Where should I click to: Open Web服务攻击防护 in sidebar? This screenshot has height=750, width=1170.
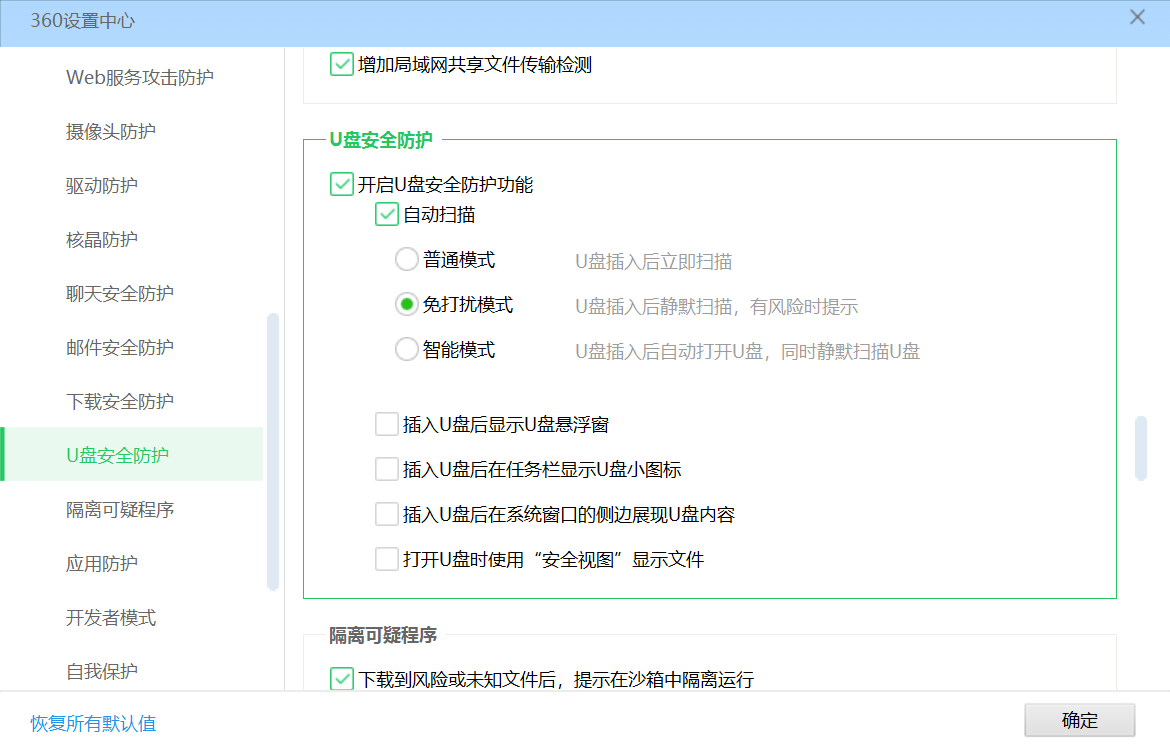[140, 78]
